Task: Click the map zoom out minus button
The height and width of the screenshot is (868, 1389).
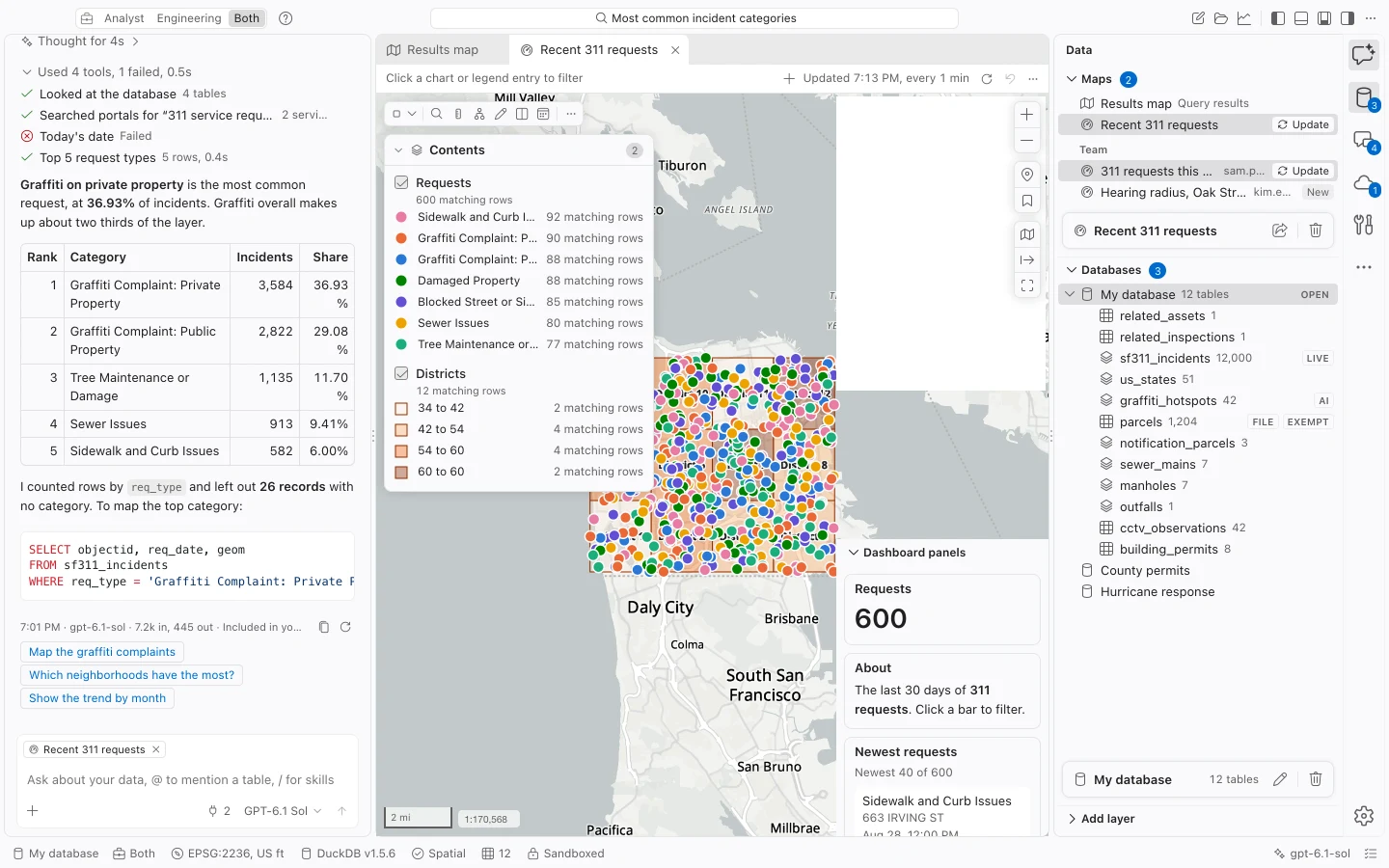Action: tap(1027, 140)
